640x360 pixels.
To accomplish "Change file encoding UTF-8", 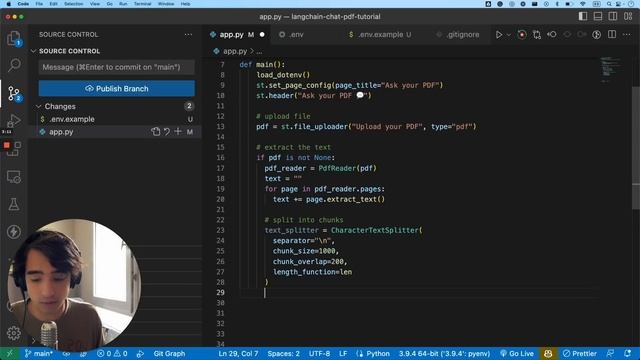I will 320,353.
